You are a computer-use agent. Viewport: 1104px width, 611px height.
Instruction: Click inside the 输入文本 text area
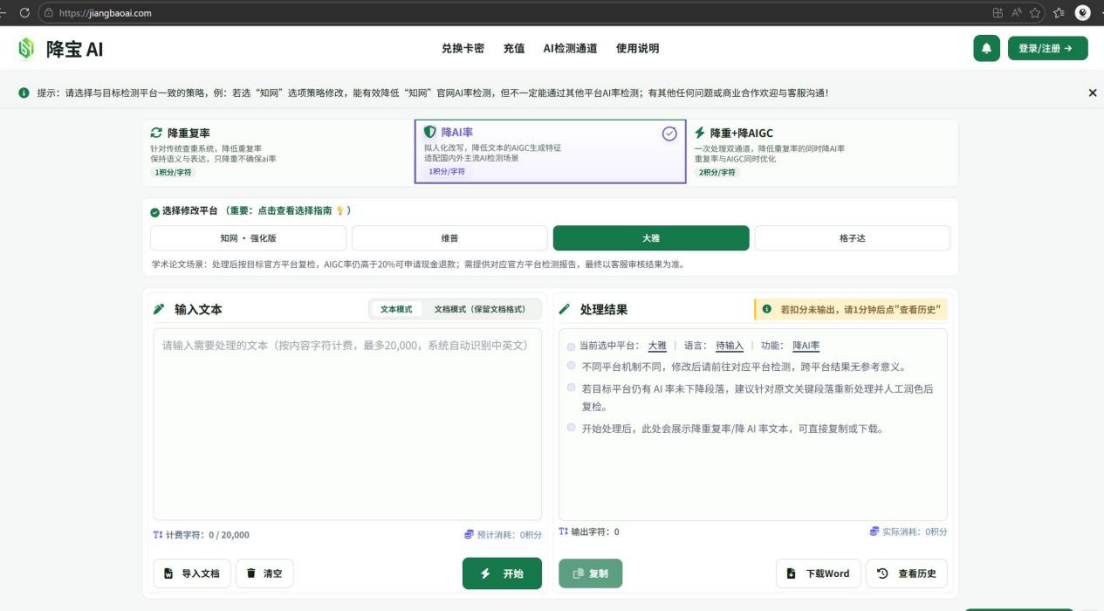click(347, 424)
